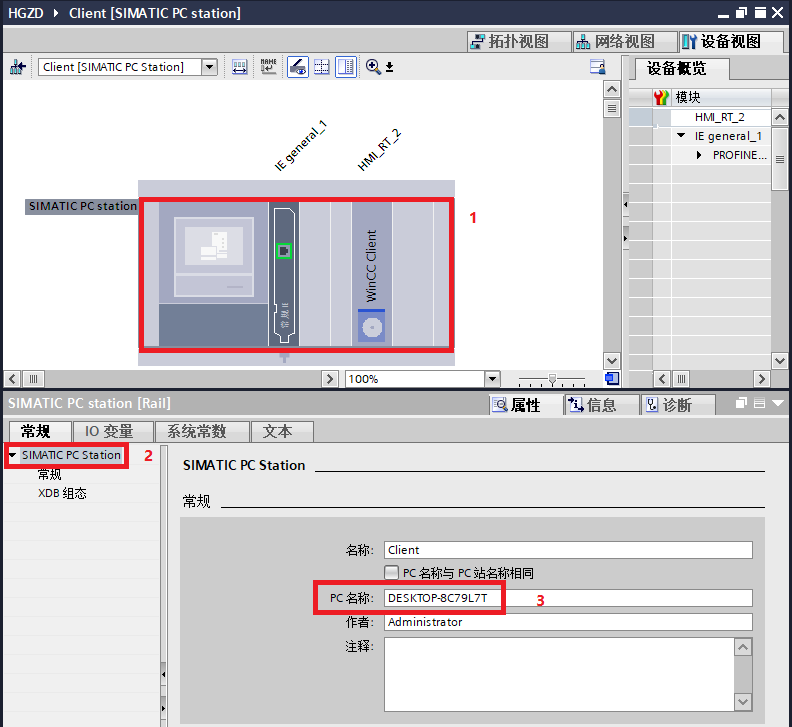The height and width of the screenshot is (727, 792).
Task: Select the IO 变量 tab
Action: (x=113, y=431)
